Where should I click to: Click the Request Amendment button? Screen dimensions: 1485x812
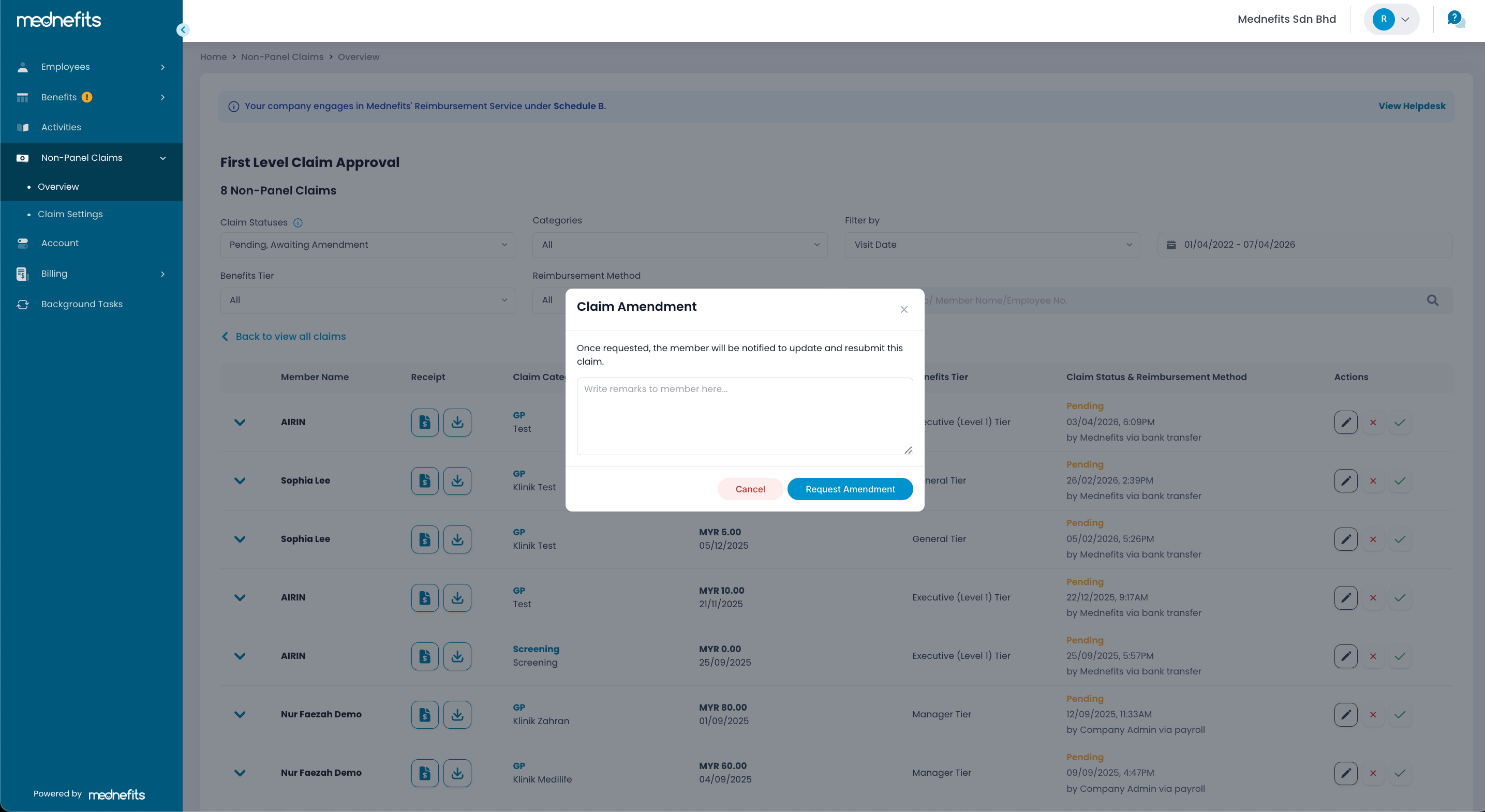850,489
